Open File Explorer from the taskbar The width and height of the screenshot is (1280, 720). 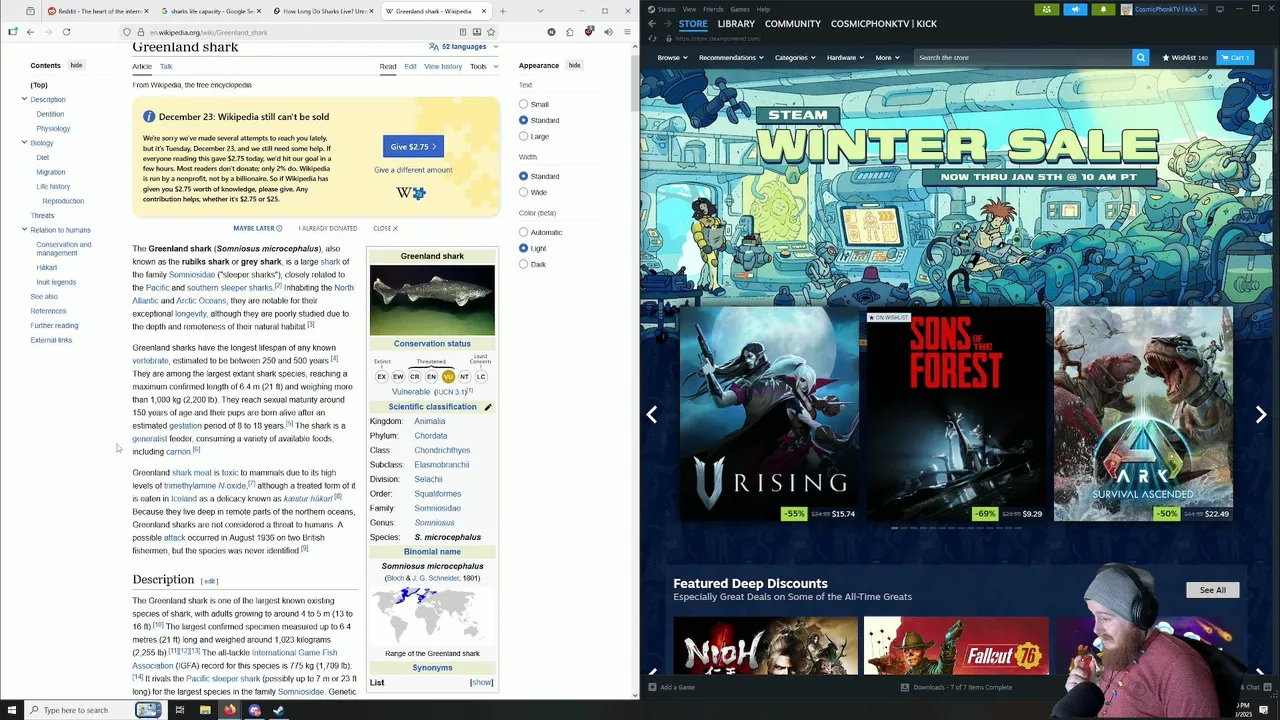click(205, 710)
